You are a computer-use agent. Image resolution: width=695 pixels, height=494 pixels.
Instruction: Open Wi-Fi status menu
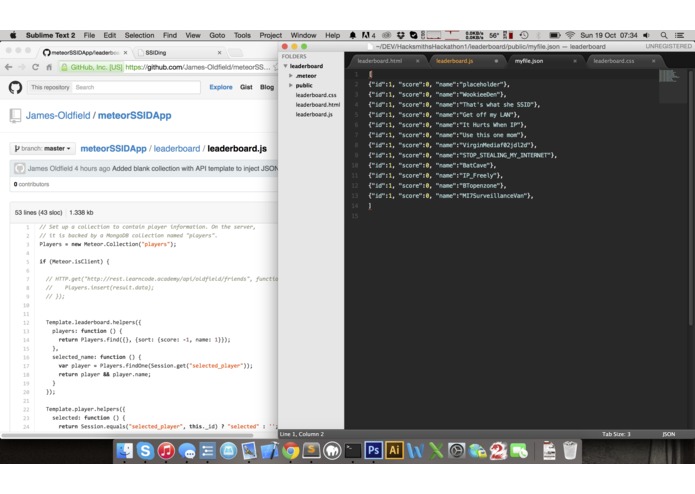570,35
